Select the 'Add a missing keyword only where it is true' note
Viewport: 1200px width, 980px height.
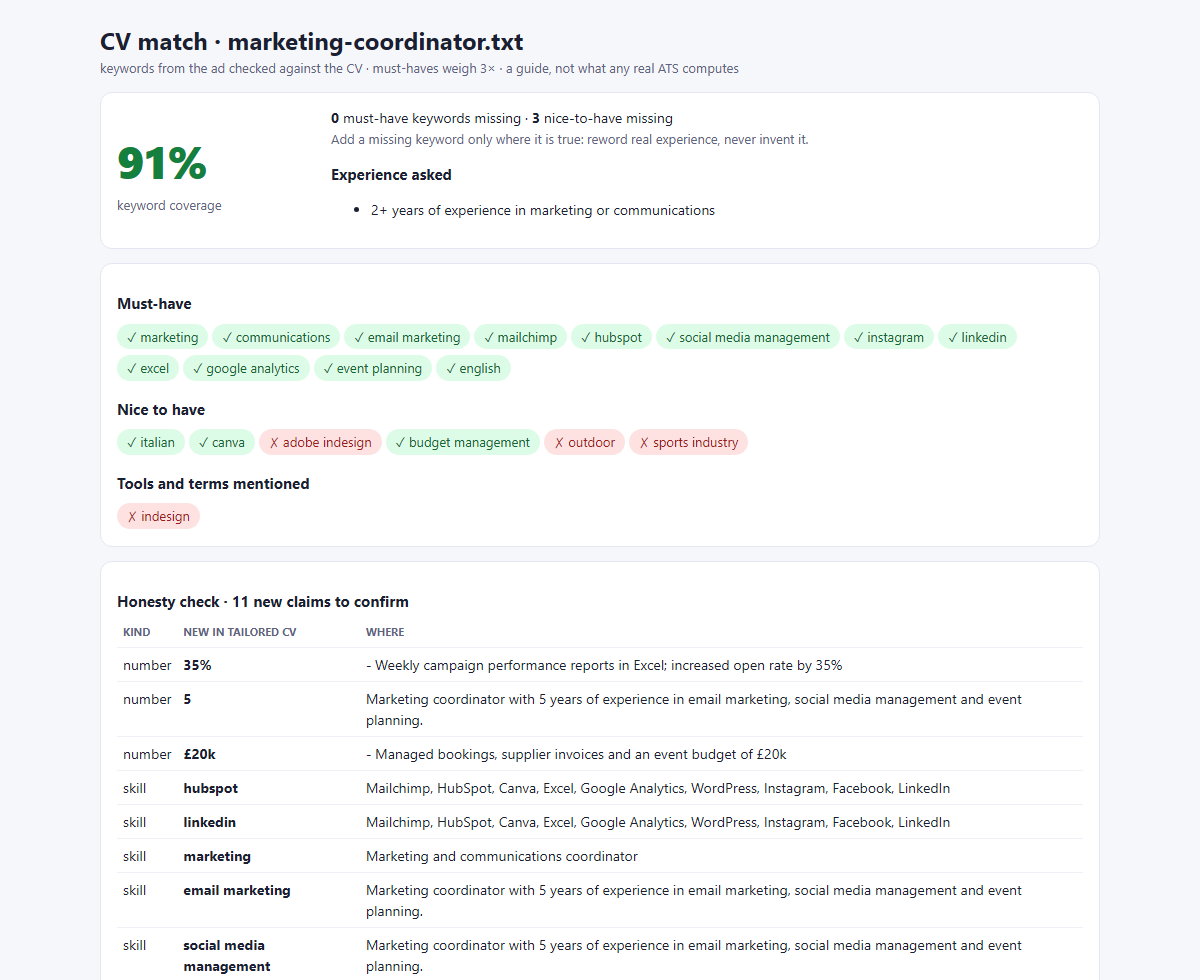[570, 140]
